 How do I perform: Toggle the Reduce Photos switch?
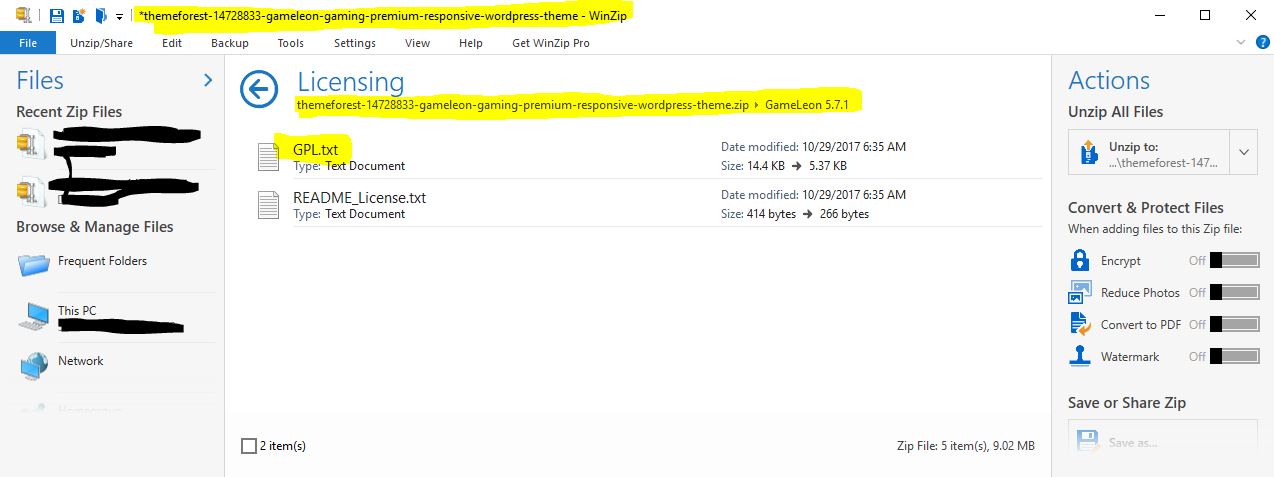click(1234, 292)
